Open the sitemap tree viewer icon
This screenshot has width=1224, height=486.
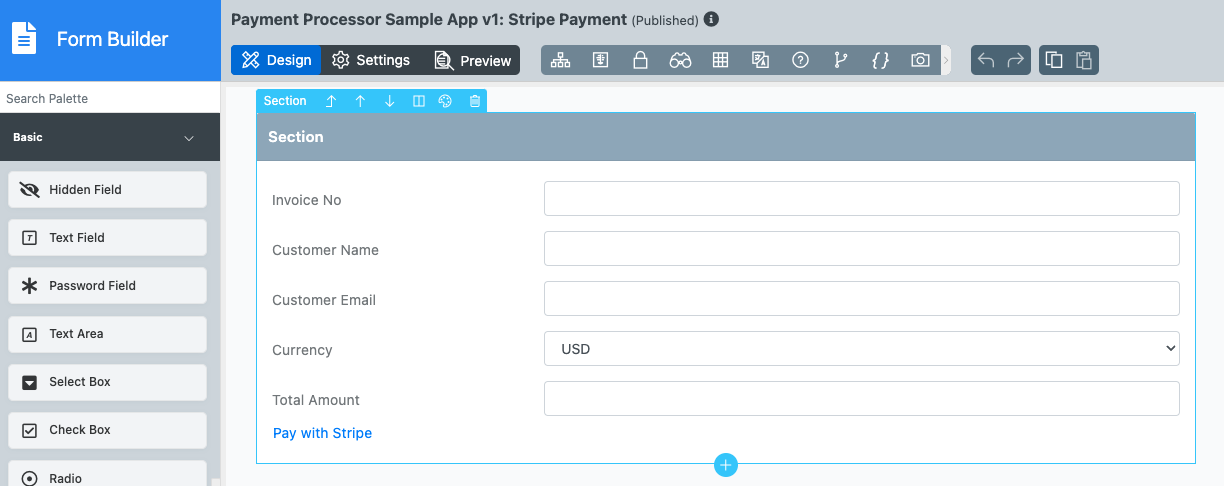tap(560, 60)
